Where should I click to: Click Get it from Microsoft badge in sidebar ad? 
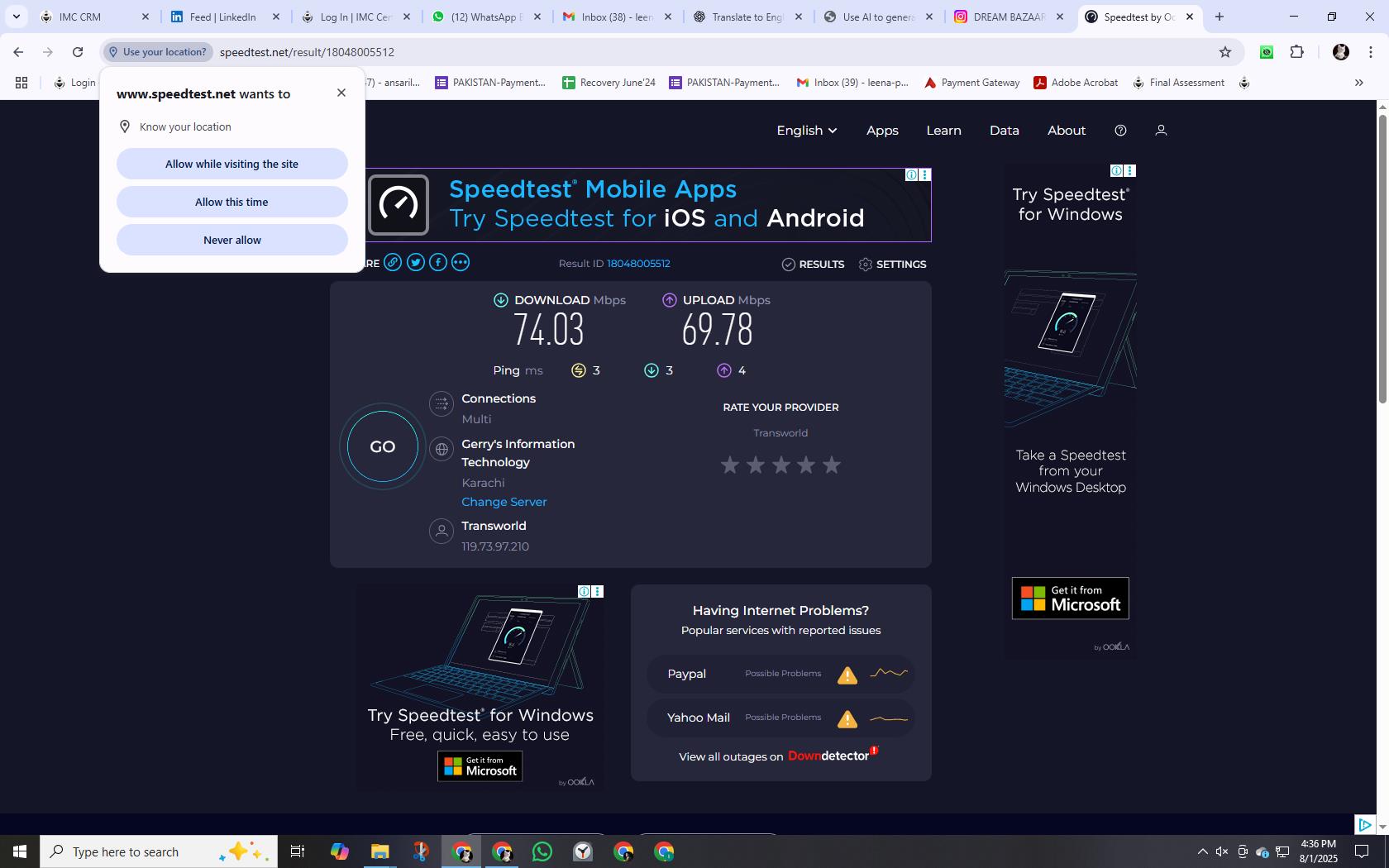pyautogui.click(x=1070, y=599)
